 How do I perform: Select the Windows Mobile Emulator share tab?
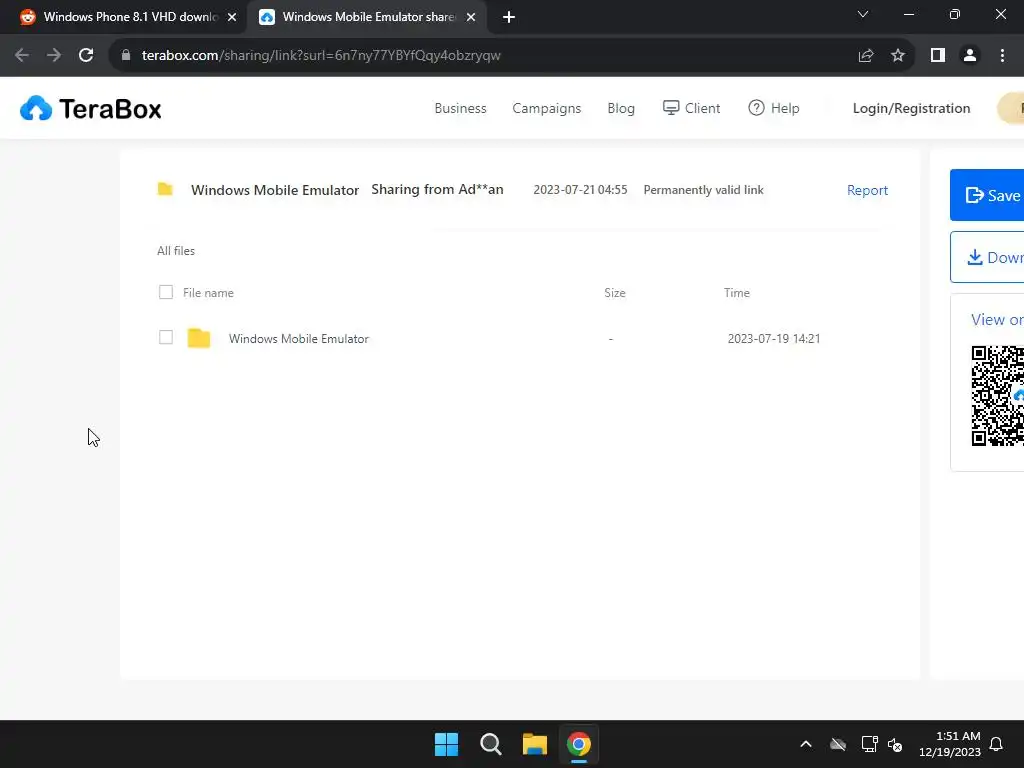tap(366, 18)
